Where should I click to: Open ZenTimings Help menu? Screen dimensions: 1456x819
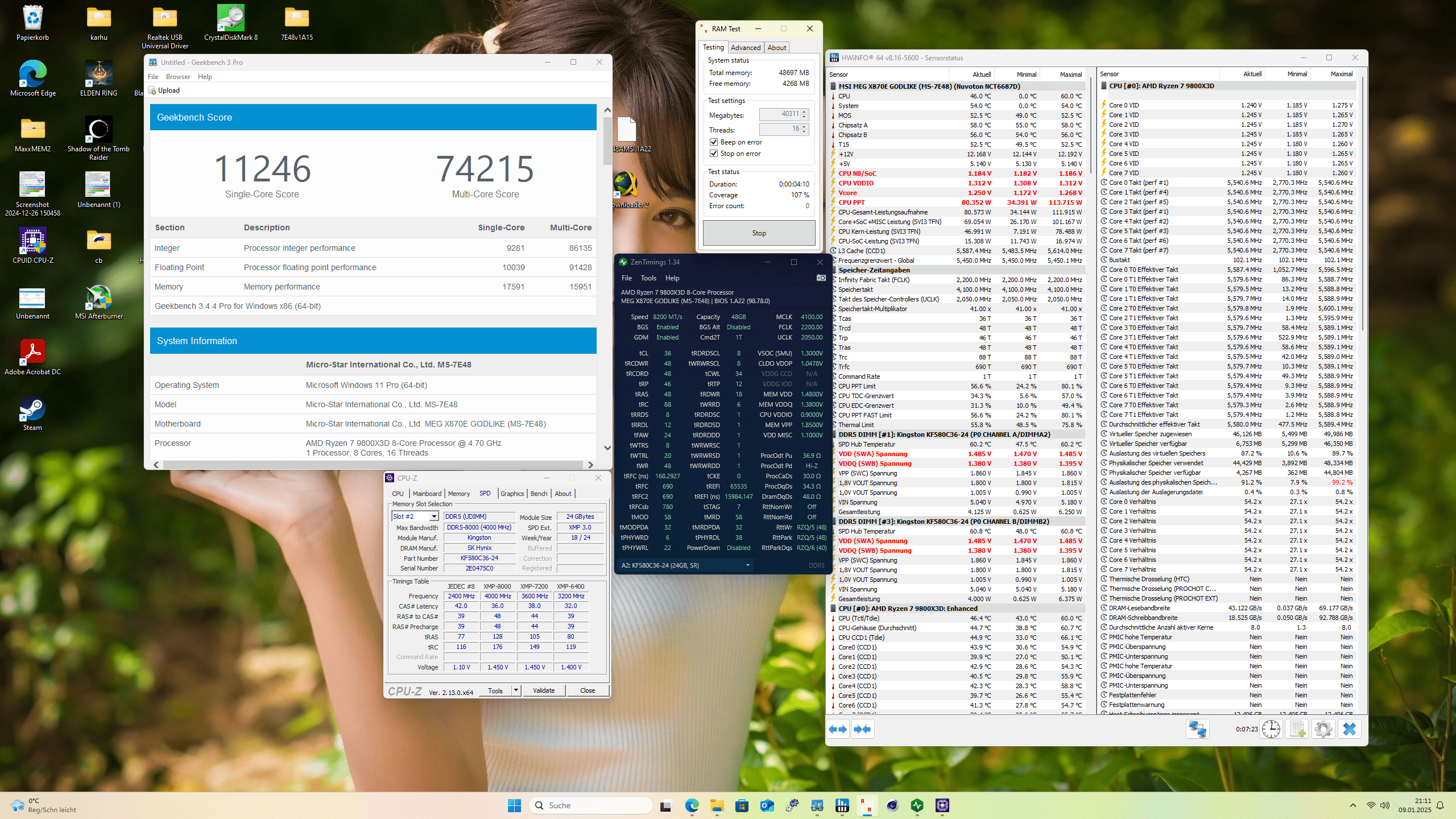point(672,278)
